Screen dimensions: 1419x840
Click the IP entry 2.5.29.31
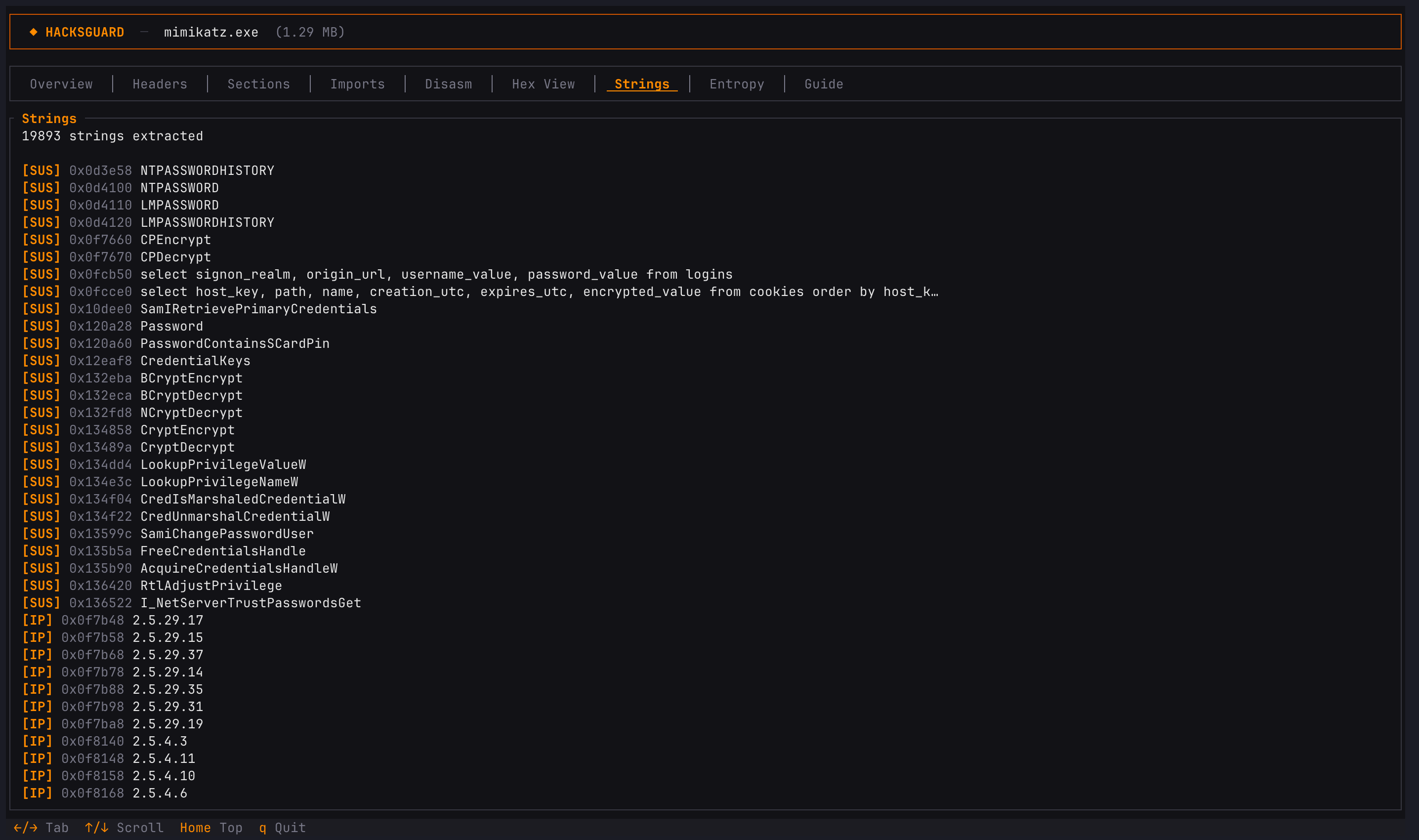pyautogui.click(x=113, y=707)
